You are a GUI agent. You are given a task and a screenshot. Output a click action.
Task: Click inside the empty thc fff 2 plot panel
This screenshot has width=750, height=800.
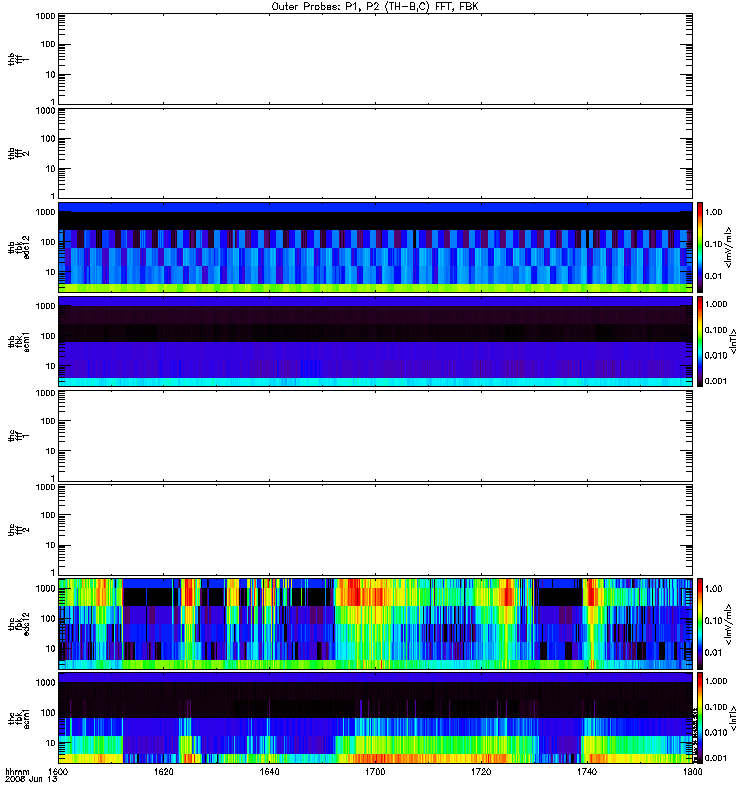coord(375,530)
